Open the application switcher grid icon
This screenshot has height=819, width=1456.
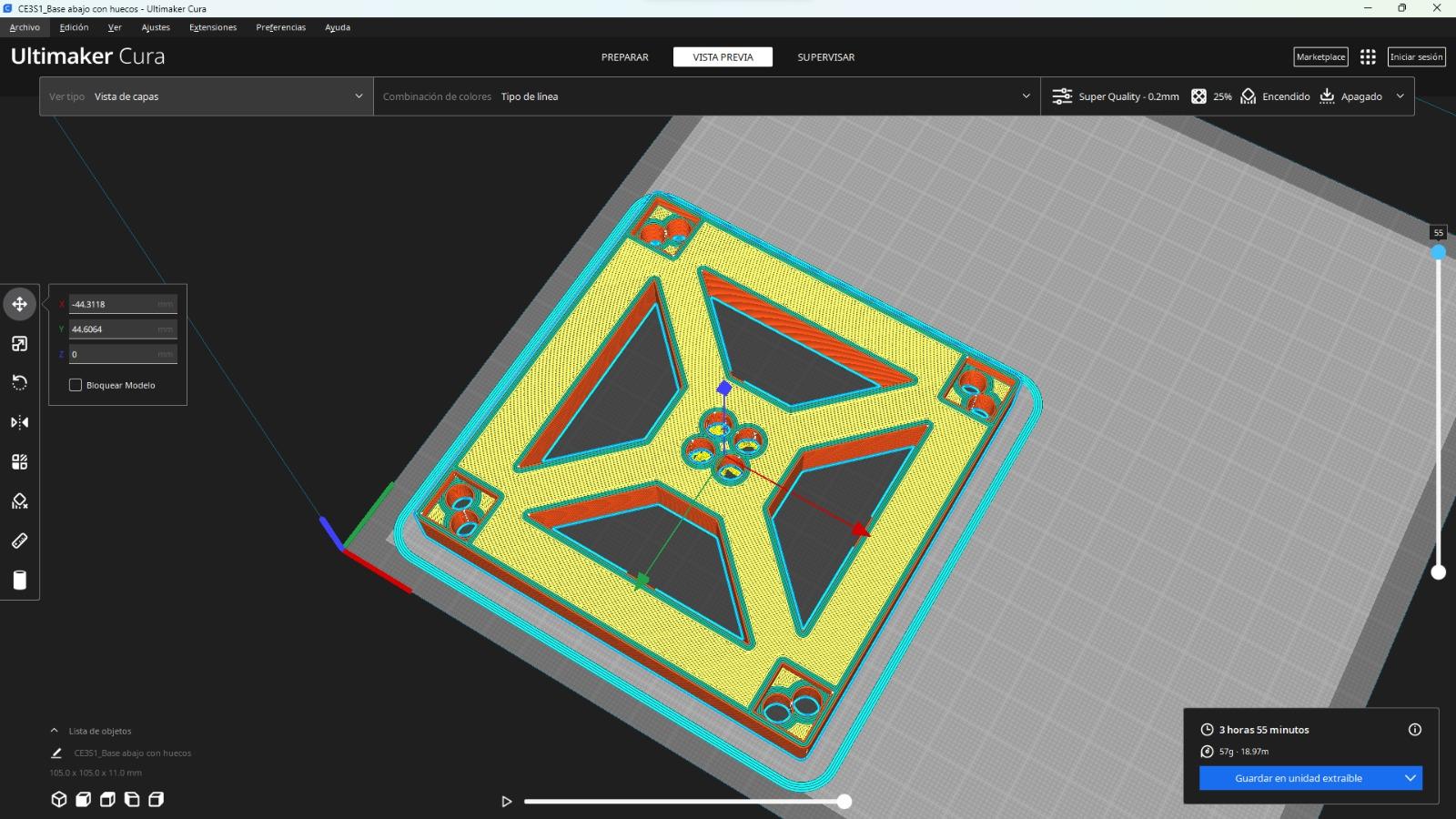1368,57
